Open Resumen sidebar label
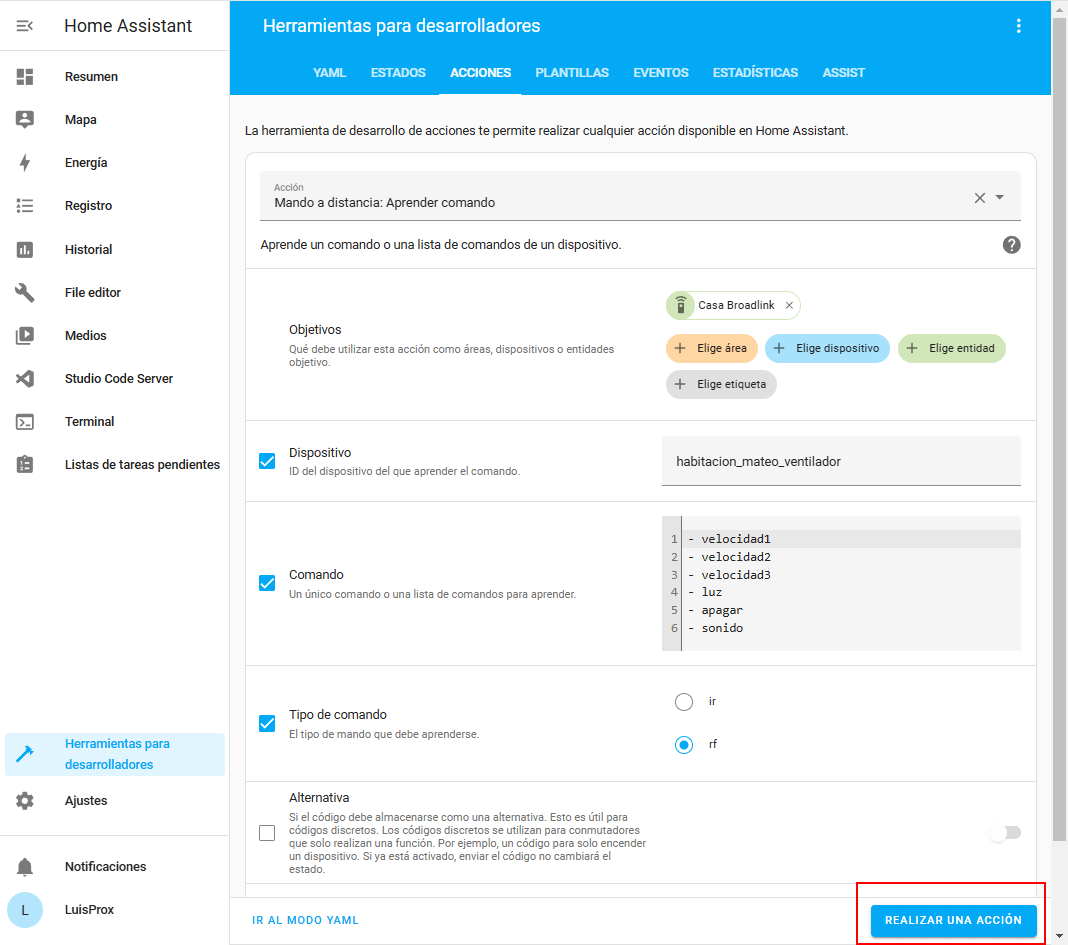 (91, 76)
